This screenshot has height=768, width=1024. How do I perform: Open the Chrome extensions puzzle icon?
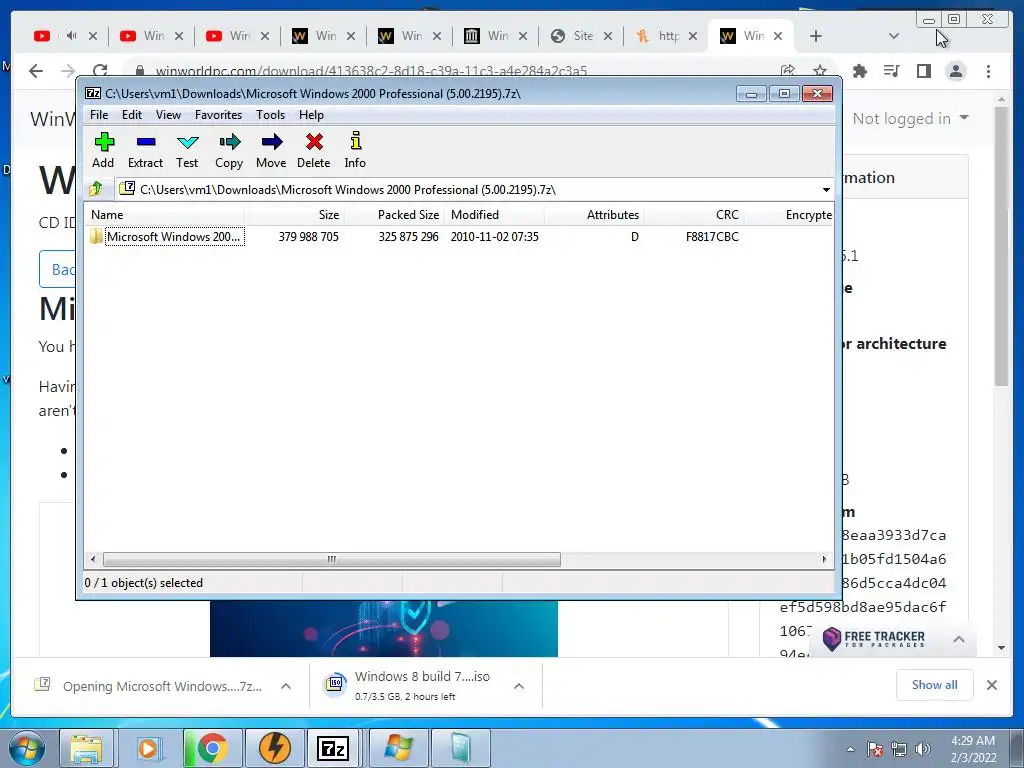coord(859,71)
